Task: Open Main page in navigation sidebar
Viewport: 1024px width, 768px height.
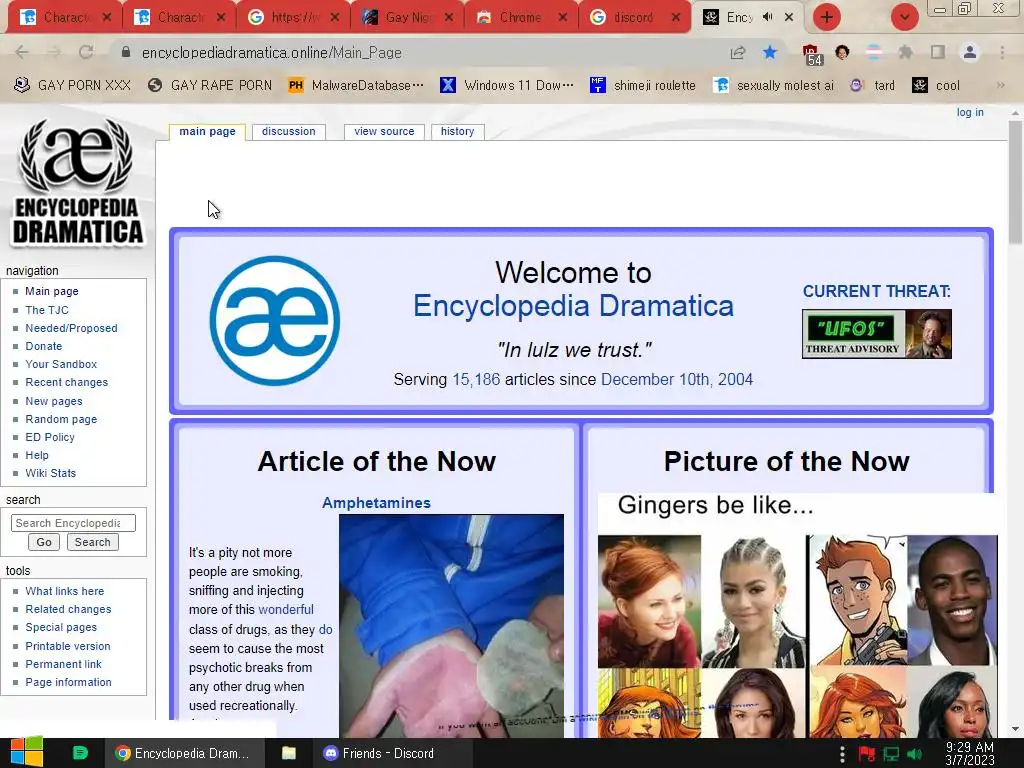Action: [52, 291]
